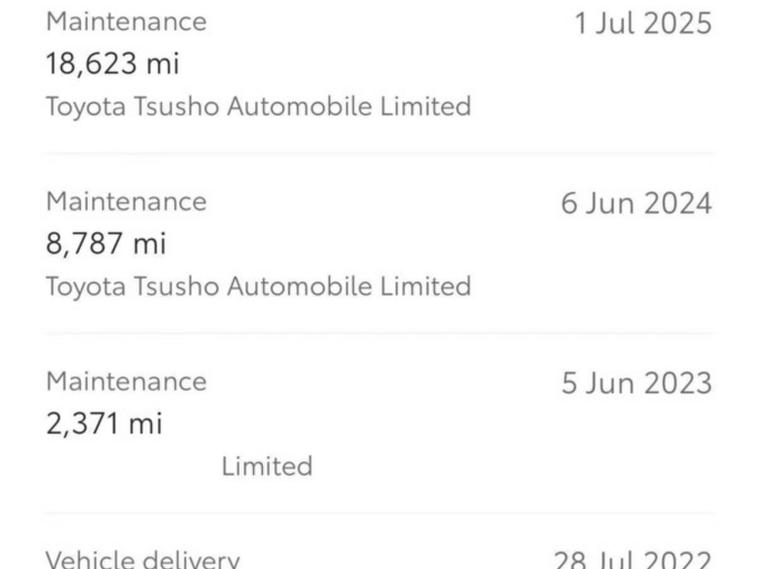Tap the dealer name under 8,787 mi
This screenshot has height=569, width=759.
[258, 286]
